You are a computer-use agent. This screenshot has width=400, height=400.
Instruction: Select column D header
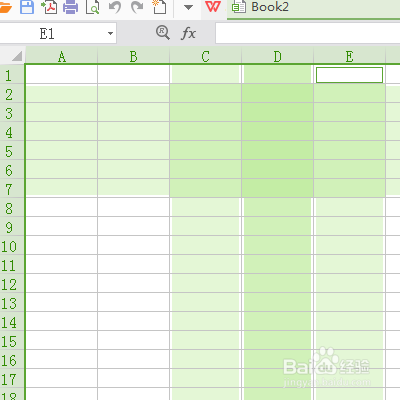coord(277,56)
